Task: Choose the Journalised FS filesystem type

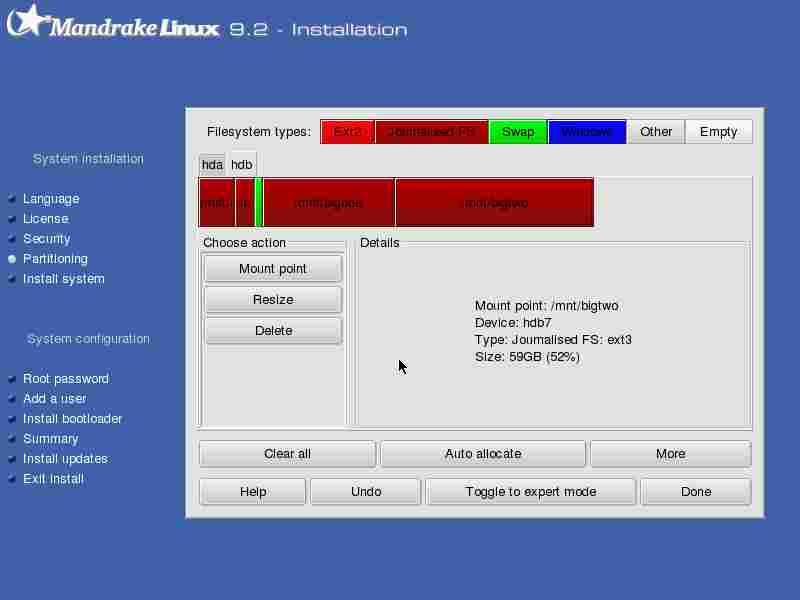Action: pos(432,132)
